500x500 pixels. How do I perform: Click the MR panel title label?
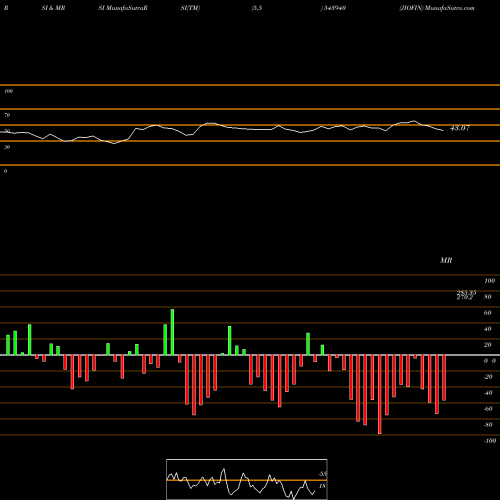click(446, 260)
